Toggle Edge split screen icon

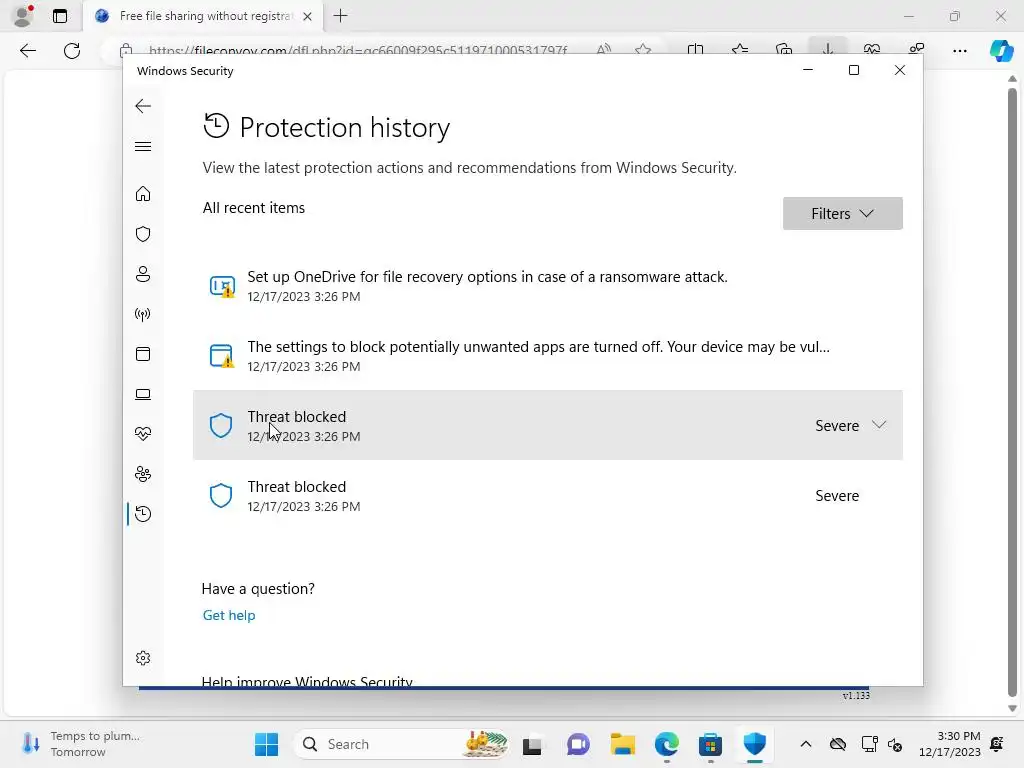[696, 50]
